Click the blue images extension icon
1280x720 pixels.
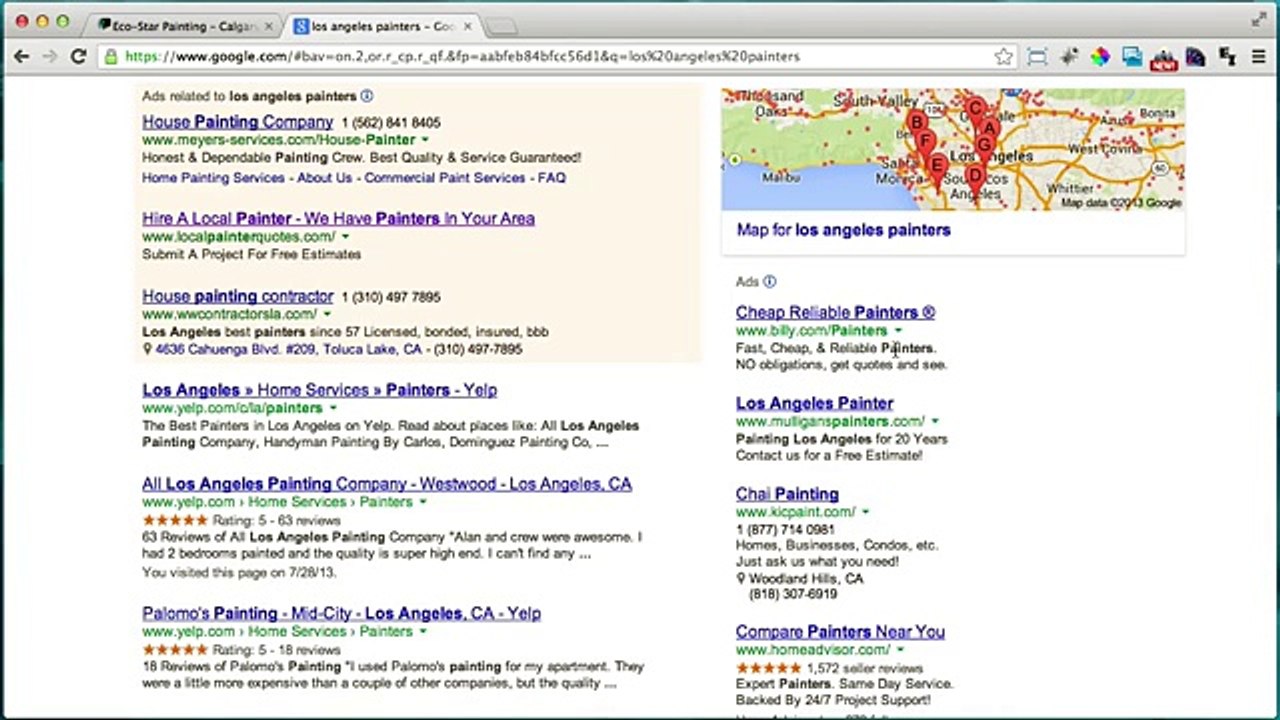click(1132, 57)
